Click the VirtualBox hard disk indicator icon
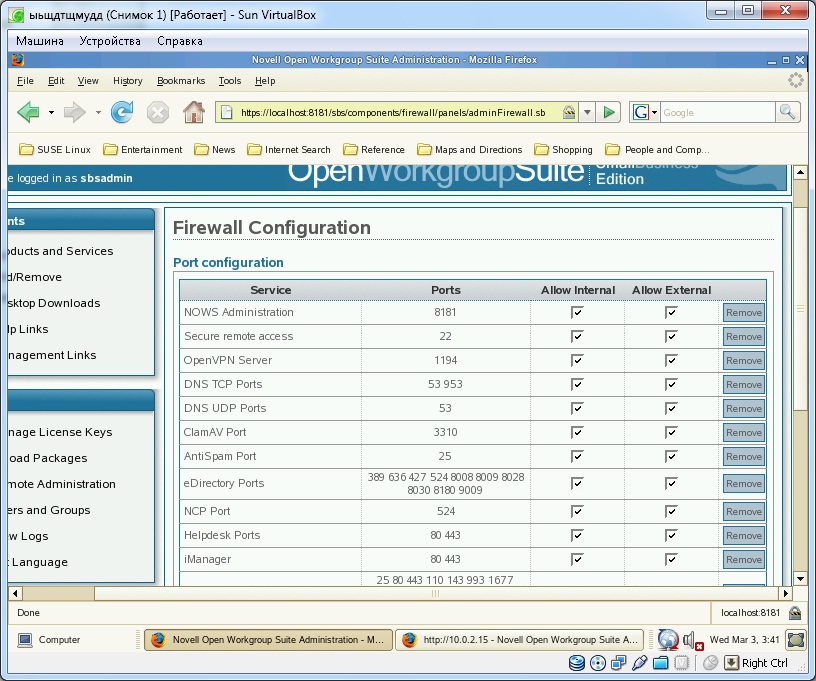 [x=577, y=663]
